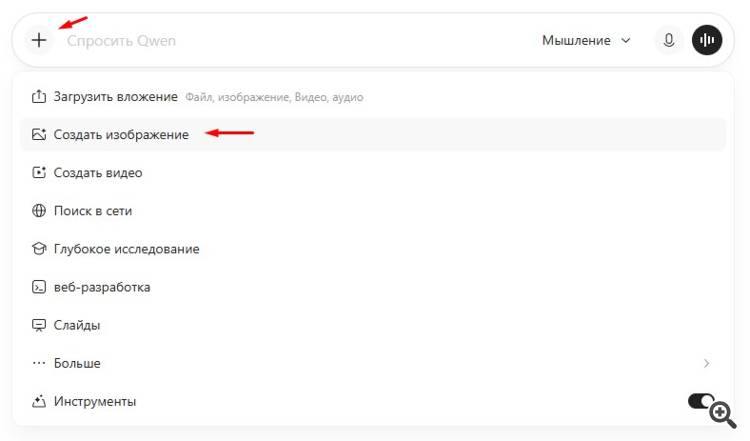750x441 pixels.
Task: Click the upload attachment icon
Action: pos(39,97)
